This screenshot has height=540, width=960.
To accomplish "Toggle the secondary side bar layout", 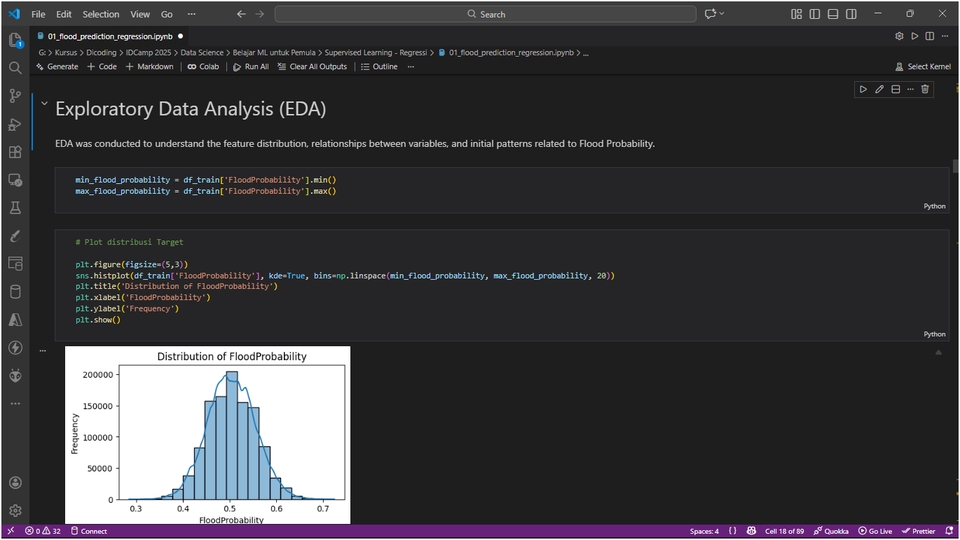I will tap(849, 14).
